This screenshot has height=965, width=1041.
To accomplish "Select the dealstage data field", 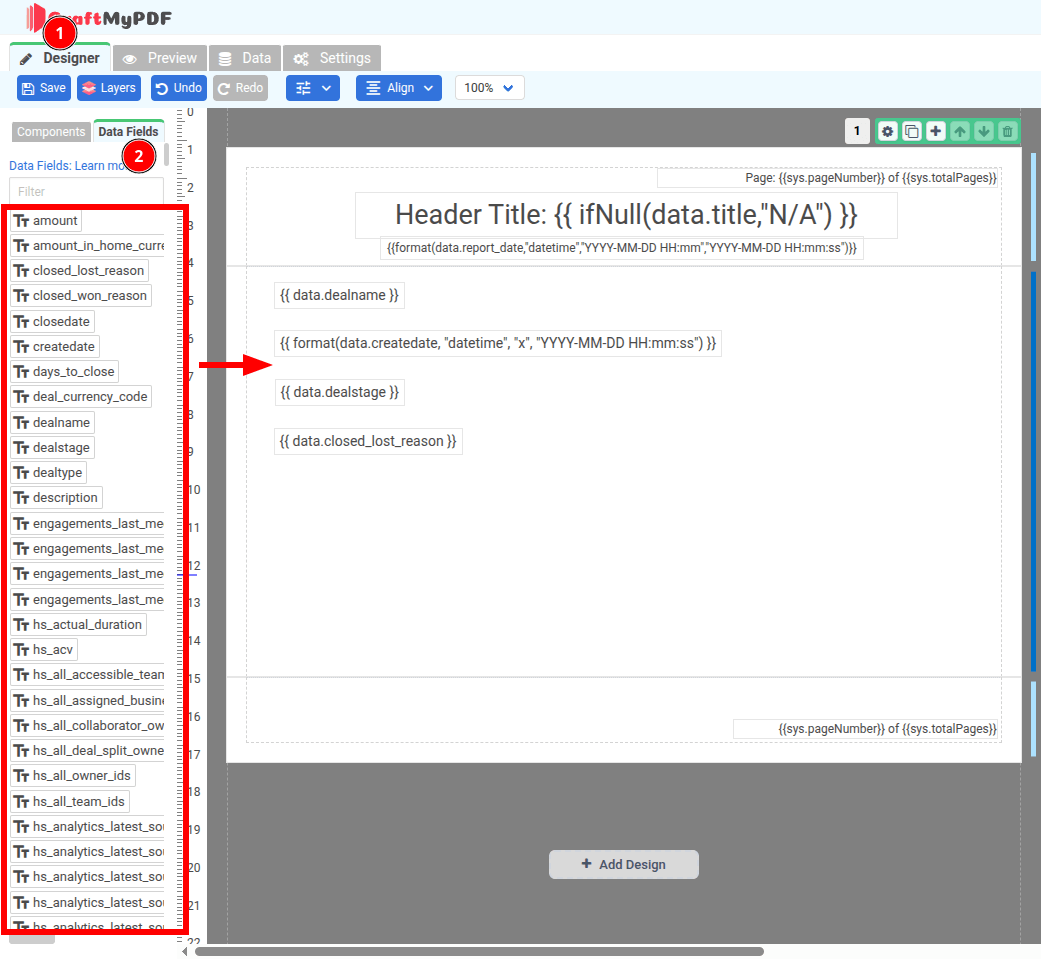I will [x=52, y=447].
